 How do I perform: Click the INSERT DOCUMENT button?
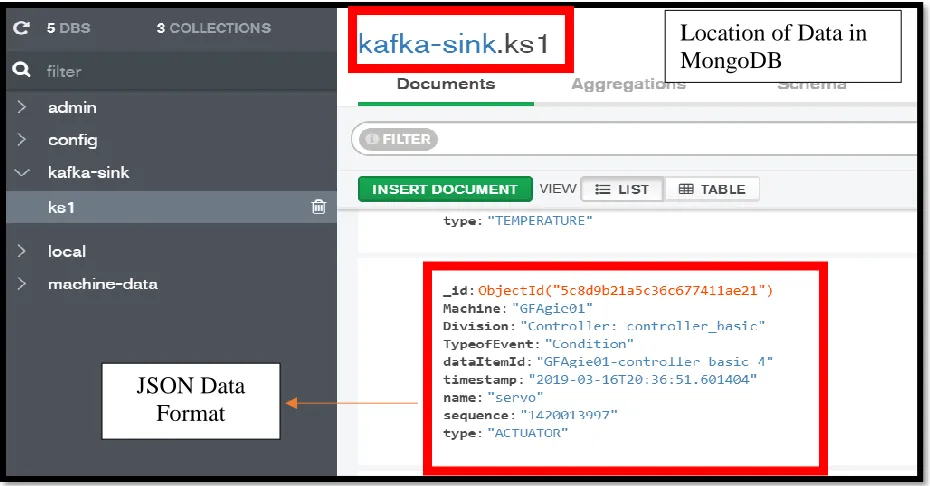pyautogui.click(x=445, y=189)
